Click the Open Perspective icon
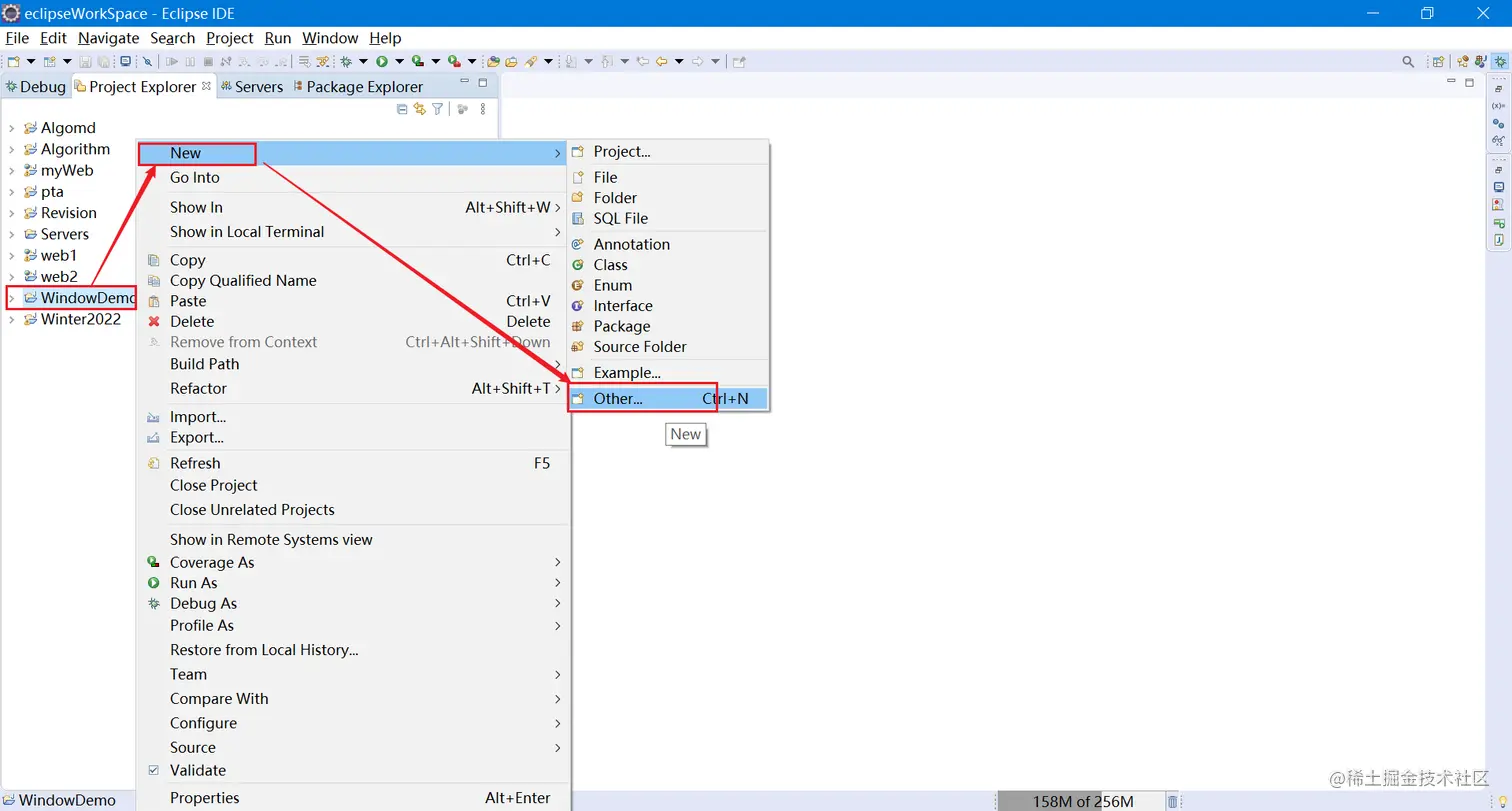Image resolution: width=1512 pixels, height=811 pixels. [1438, 62]
